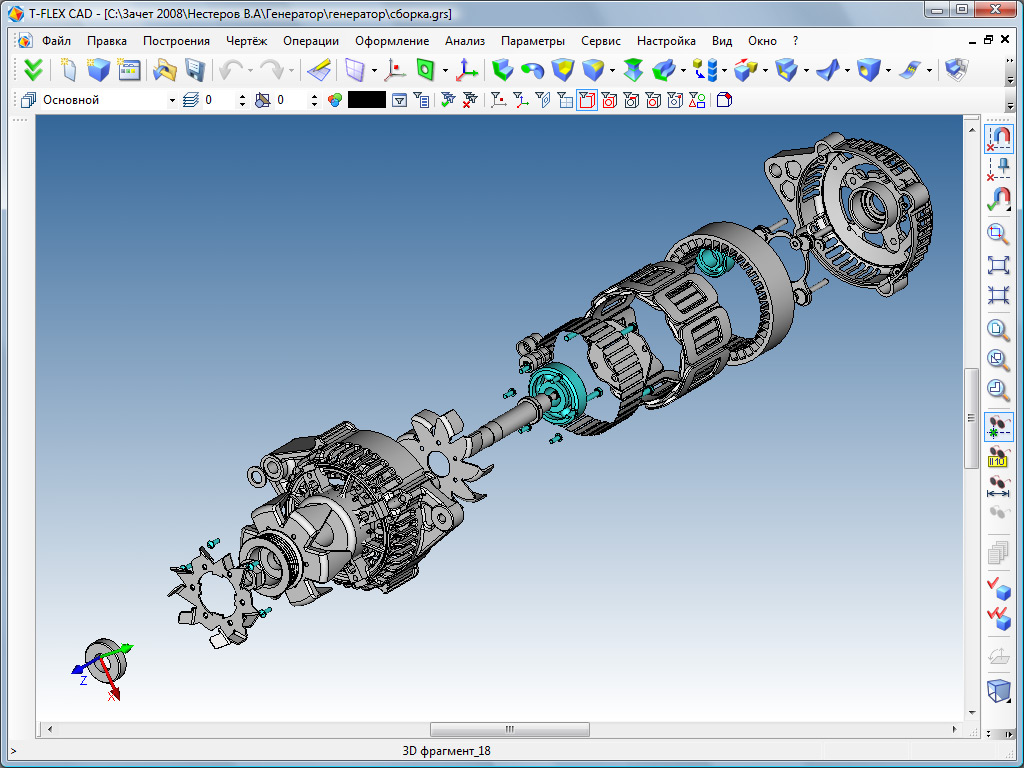The height and width of the screenshot is (768, 1024).
Task: Toggle the highlighted glasses visibility mode
Action: pos(999,427)
